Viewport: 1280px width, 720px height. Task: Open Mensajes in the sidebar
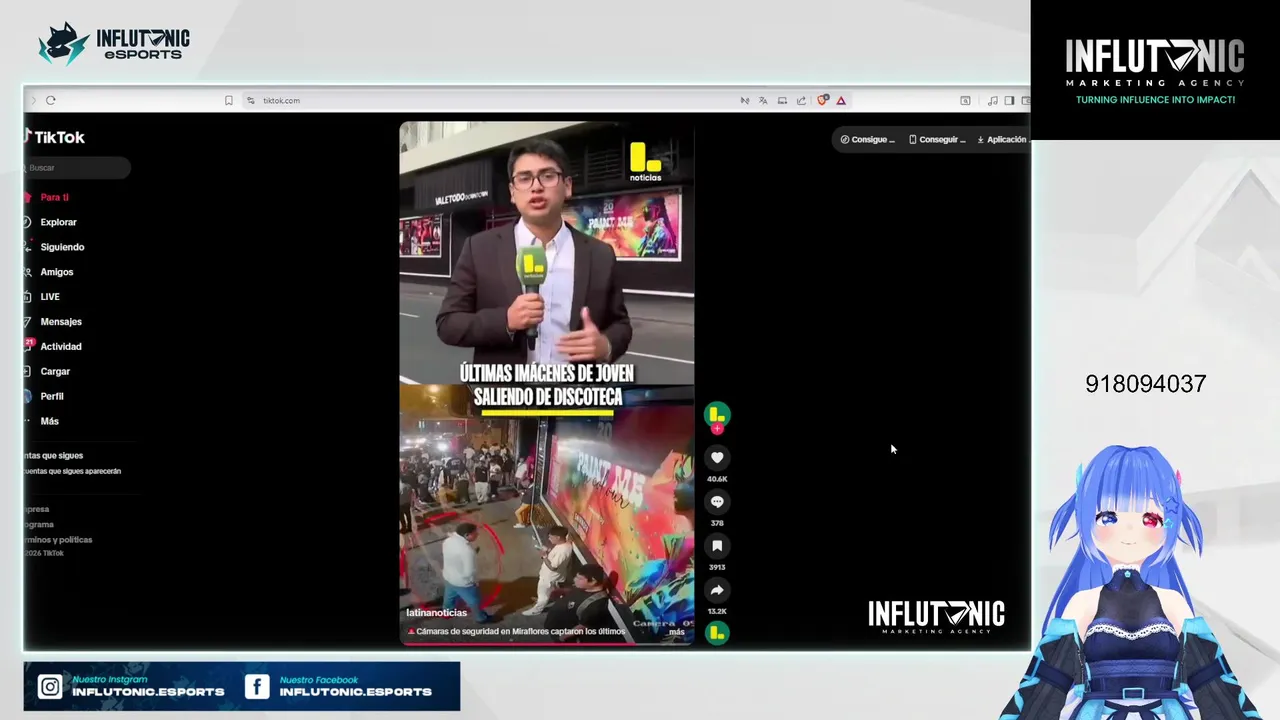[61, 322]
